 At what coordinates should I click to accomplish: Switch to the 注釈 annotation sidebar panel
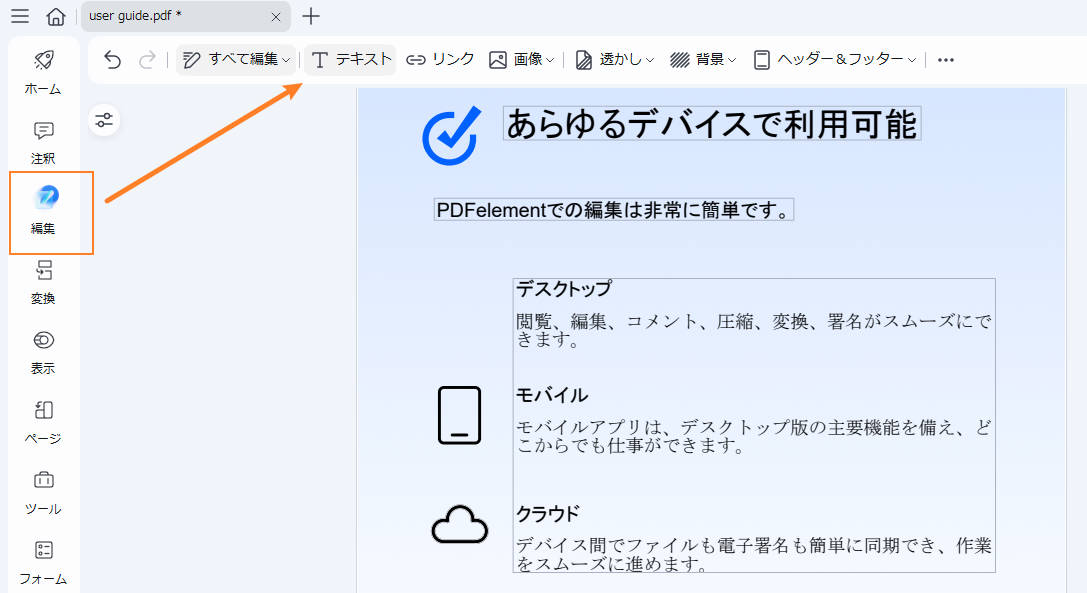pyautogui.click(x=42, y=142)
